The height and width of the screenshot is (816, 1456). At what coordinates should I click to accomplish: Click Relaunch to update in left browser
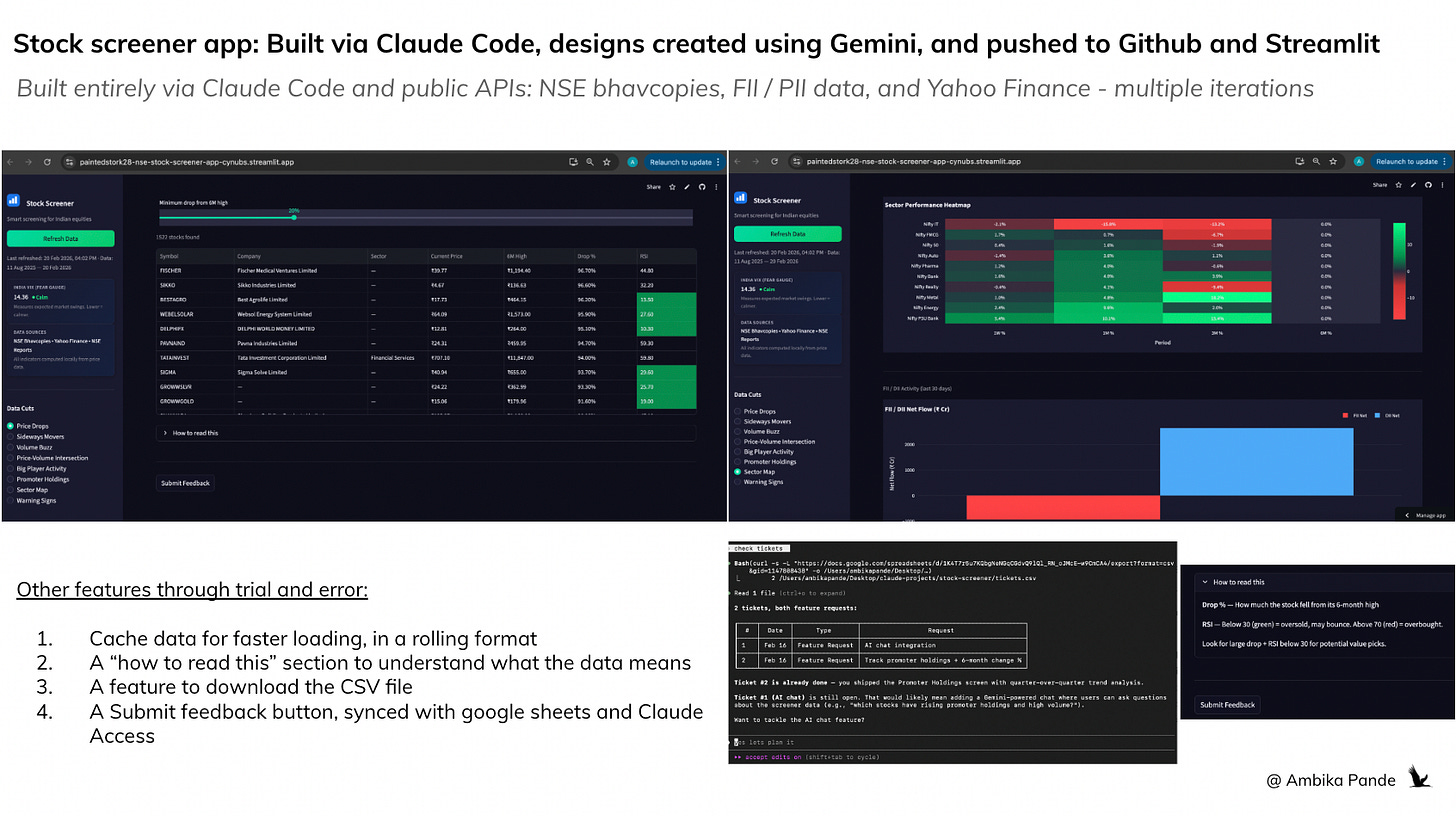coord(680,162)
